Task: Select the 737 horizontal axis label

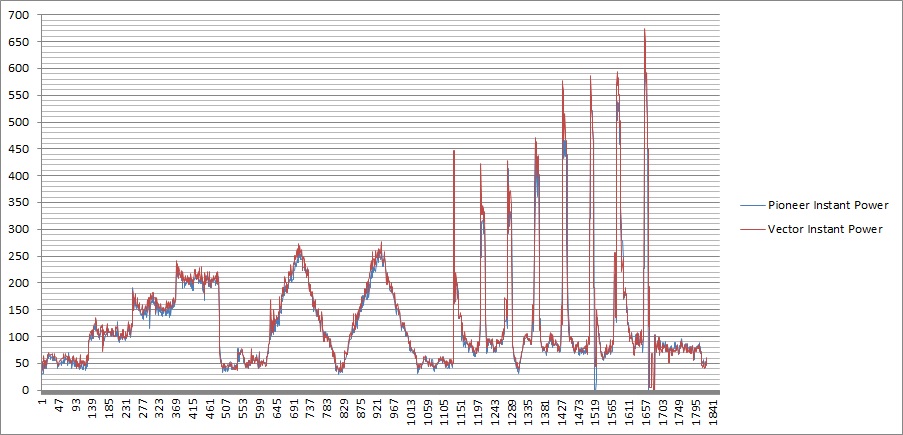Action: click(x=311, y=409)
